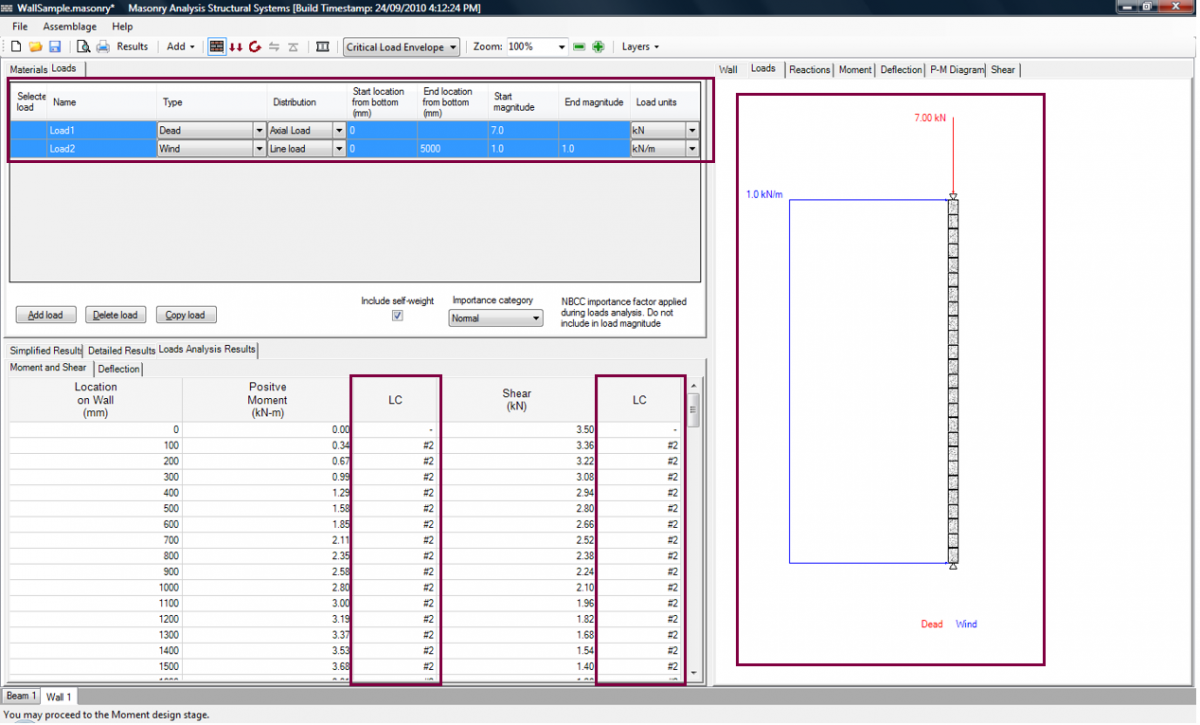Select the Load1 row selection checkbox
This screenshot has height=725, width=1200.
pyautogui.click(x=30, y=129)
